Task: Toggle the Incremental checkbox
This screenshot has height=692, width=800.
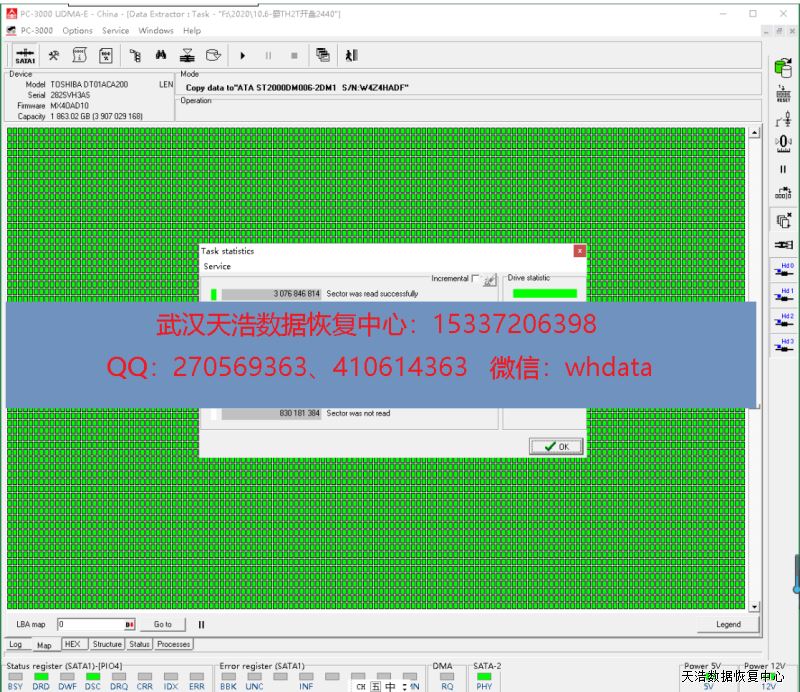Action: [x=475, y=279]
